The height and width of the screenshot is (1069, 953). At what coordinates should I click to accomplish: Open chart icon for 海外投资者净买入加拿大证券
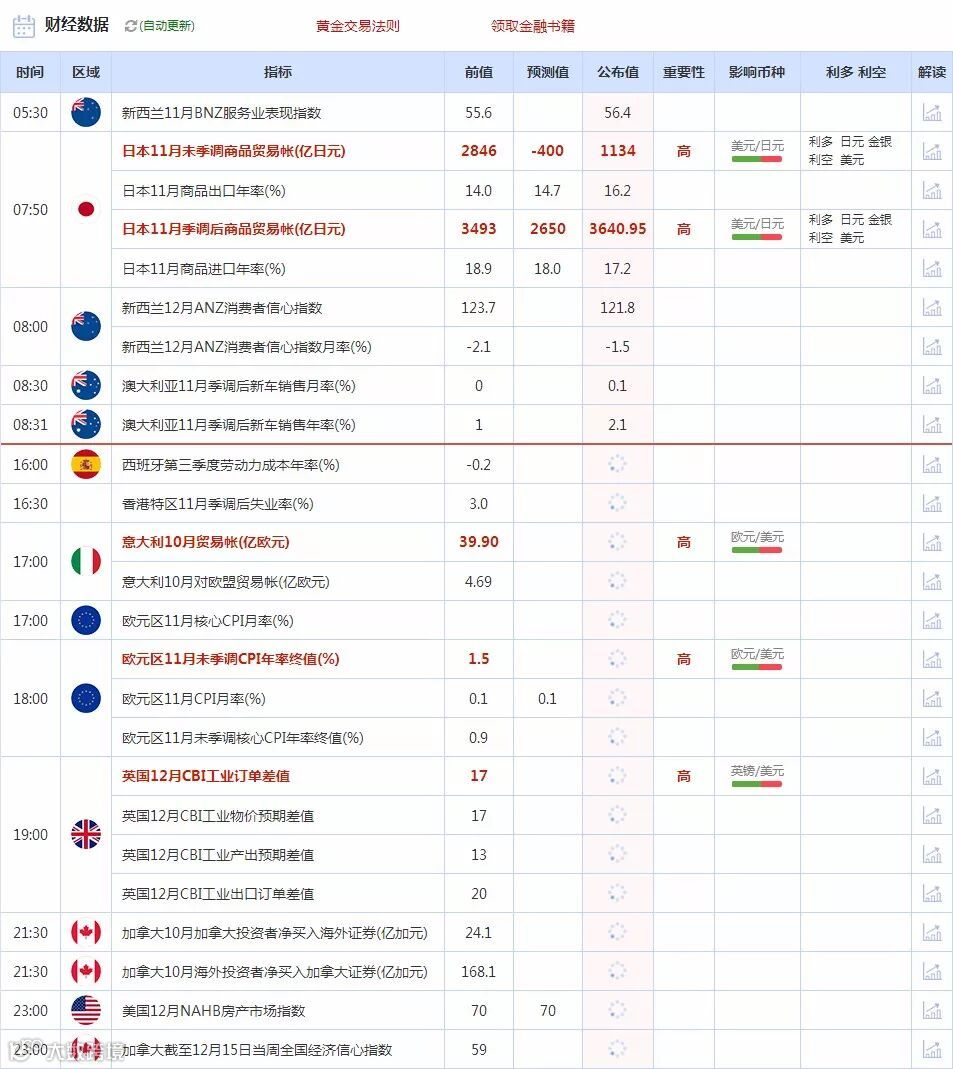click(932, 971)
